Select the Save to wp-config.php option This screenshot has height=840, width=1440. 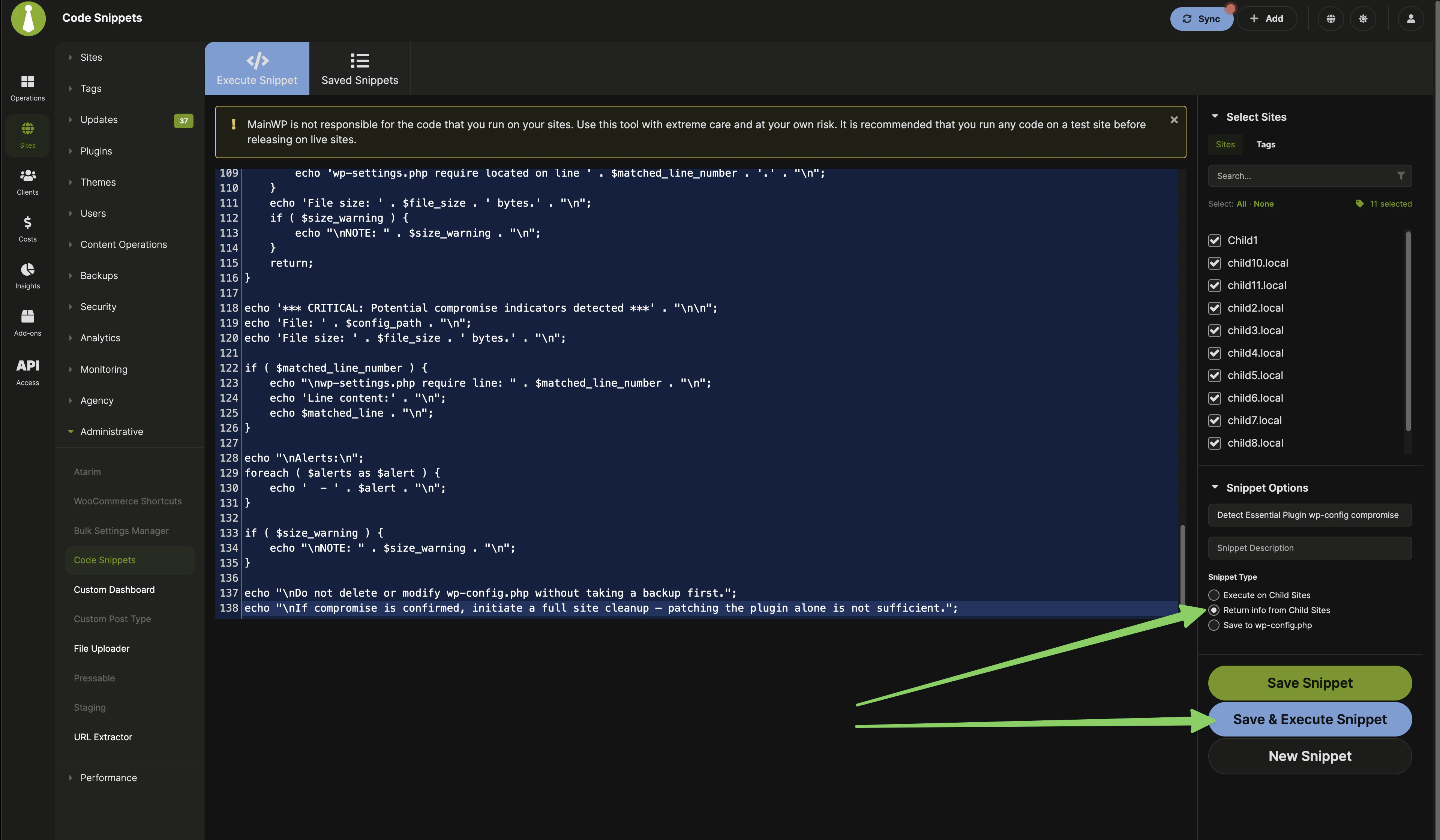pyautogui.click(x=1214, y=625)
